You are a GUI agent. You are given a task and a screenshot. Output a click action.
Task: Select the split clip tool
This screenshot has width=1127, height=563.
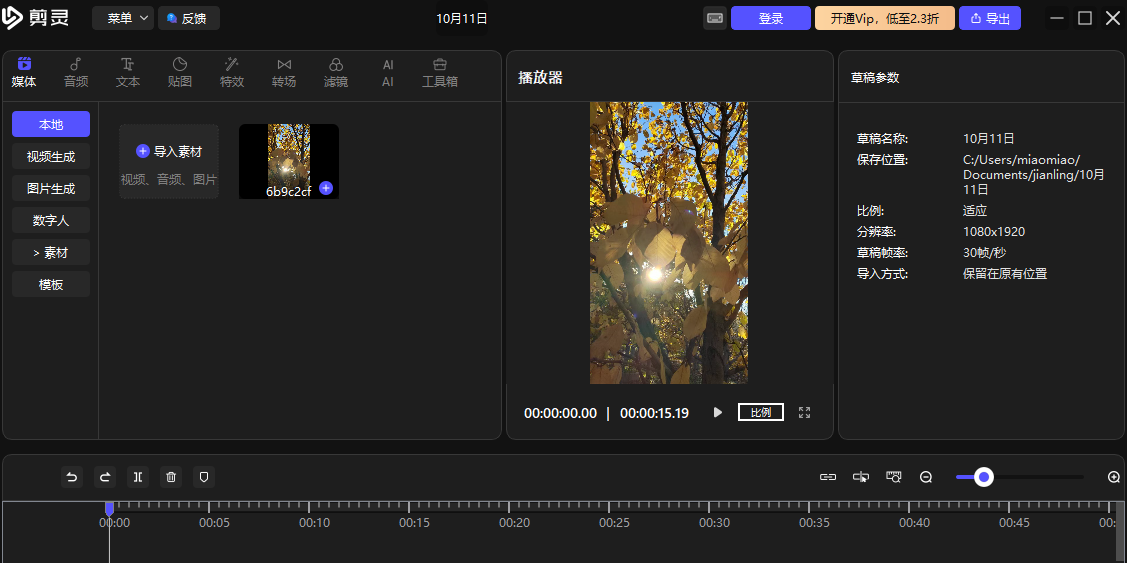tap(138, 477)
